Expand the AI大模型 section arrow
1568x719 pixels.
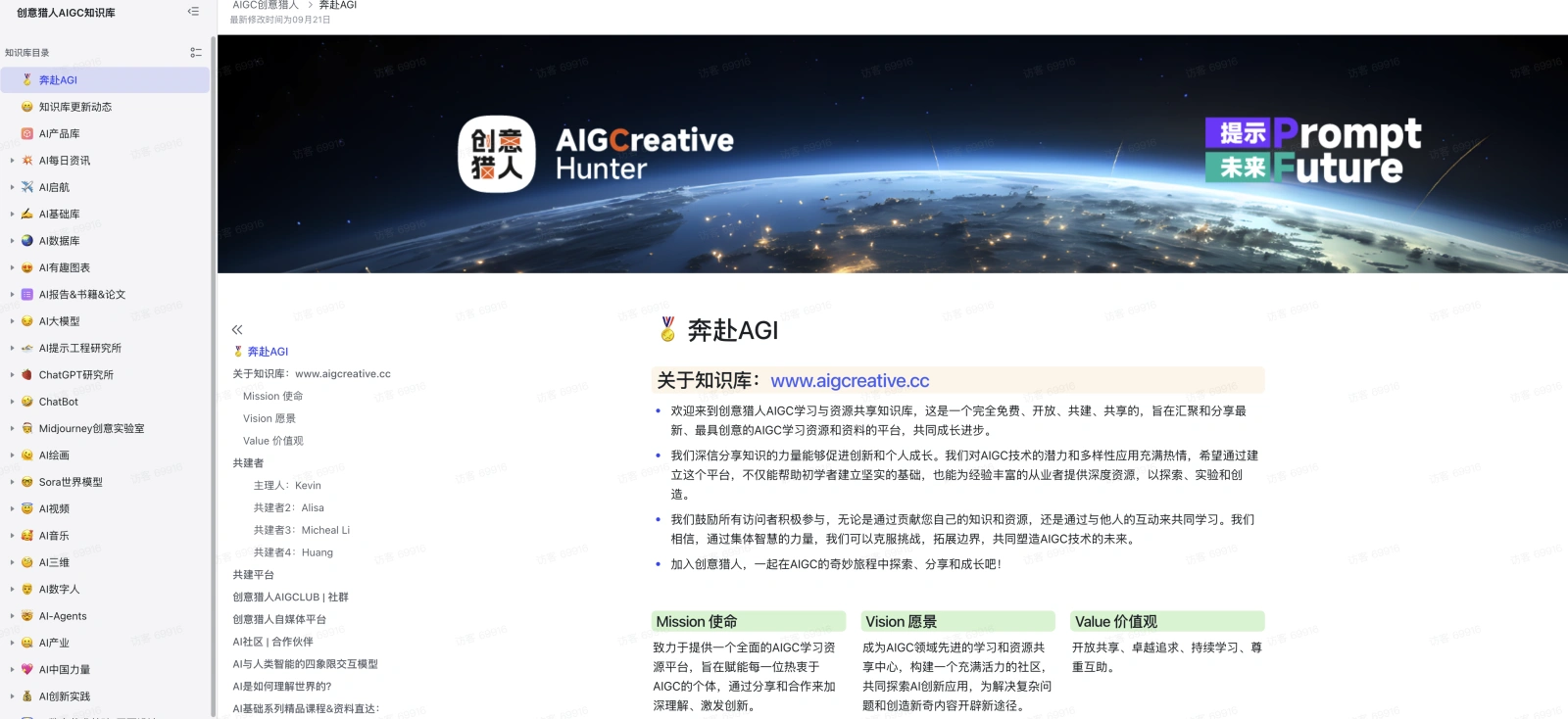(12, 321)
